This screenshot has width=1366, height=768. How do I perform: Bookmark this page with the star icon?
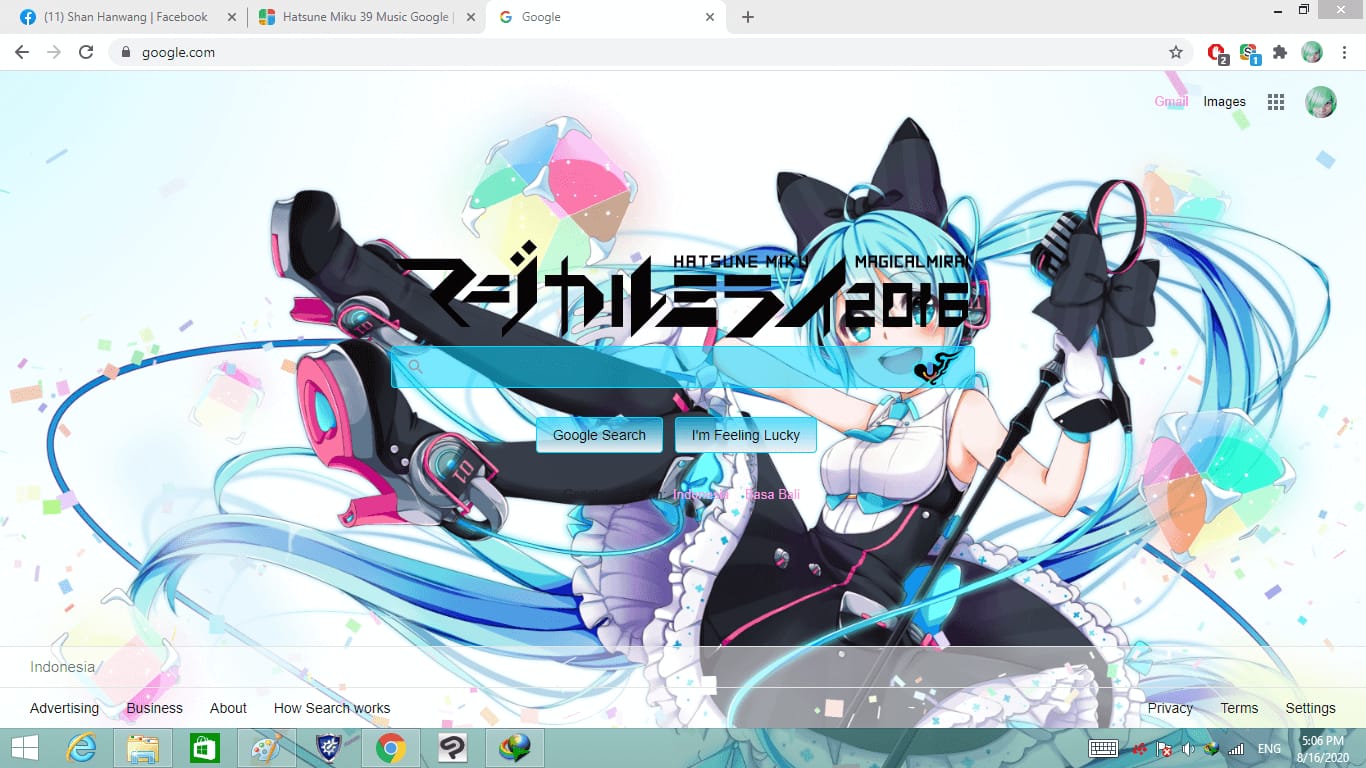click(x=1176, y=52)
